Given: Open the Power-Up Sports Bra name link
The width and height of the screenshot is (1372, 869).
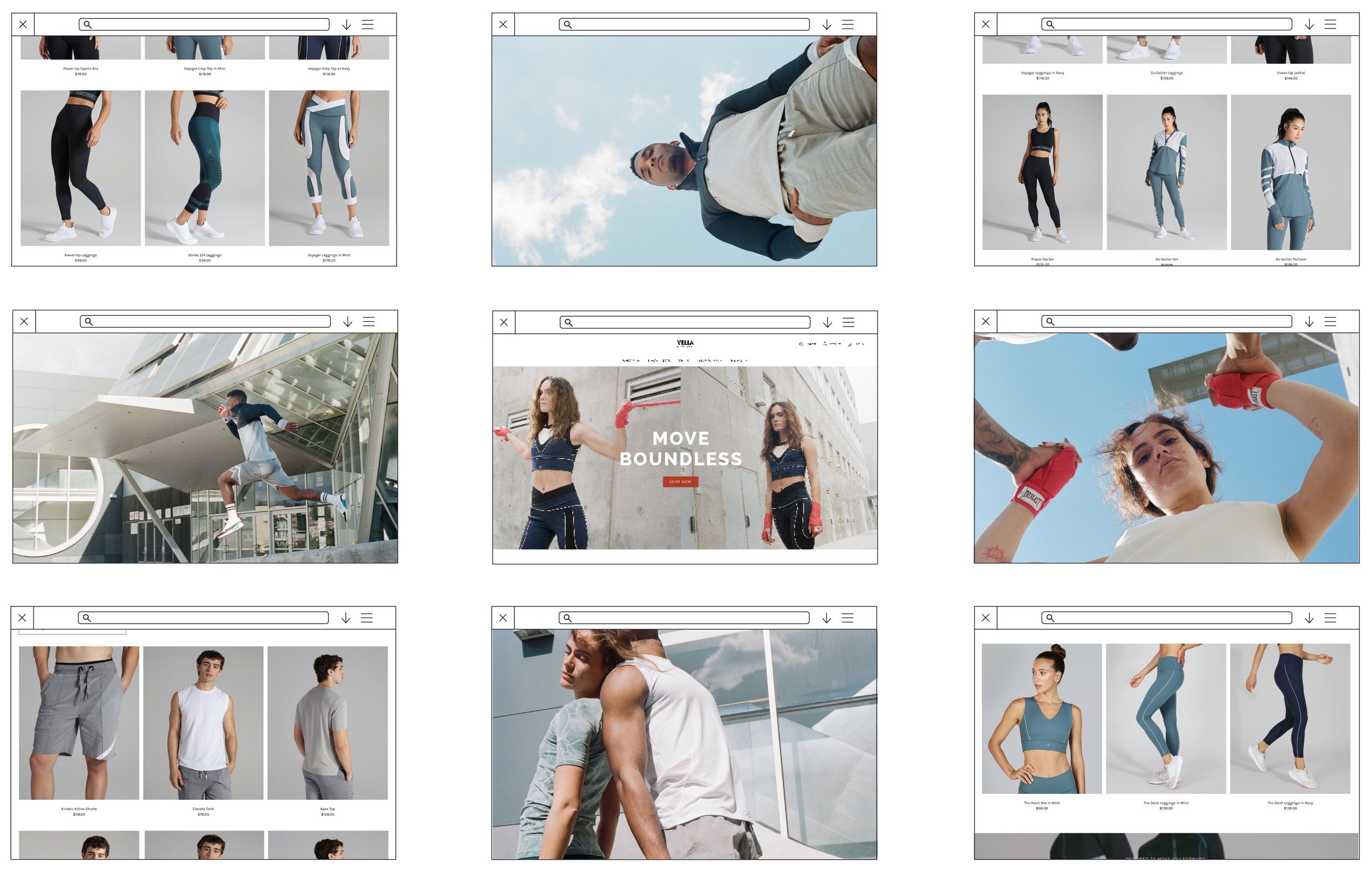Looking at the screenshot, I should (80, 69).
